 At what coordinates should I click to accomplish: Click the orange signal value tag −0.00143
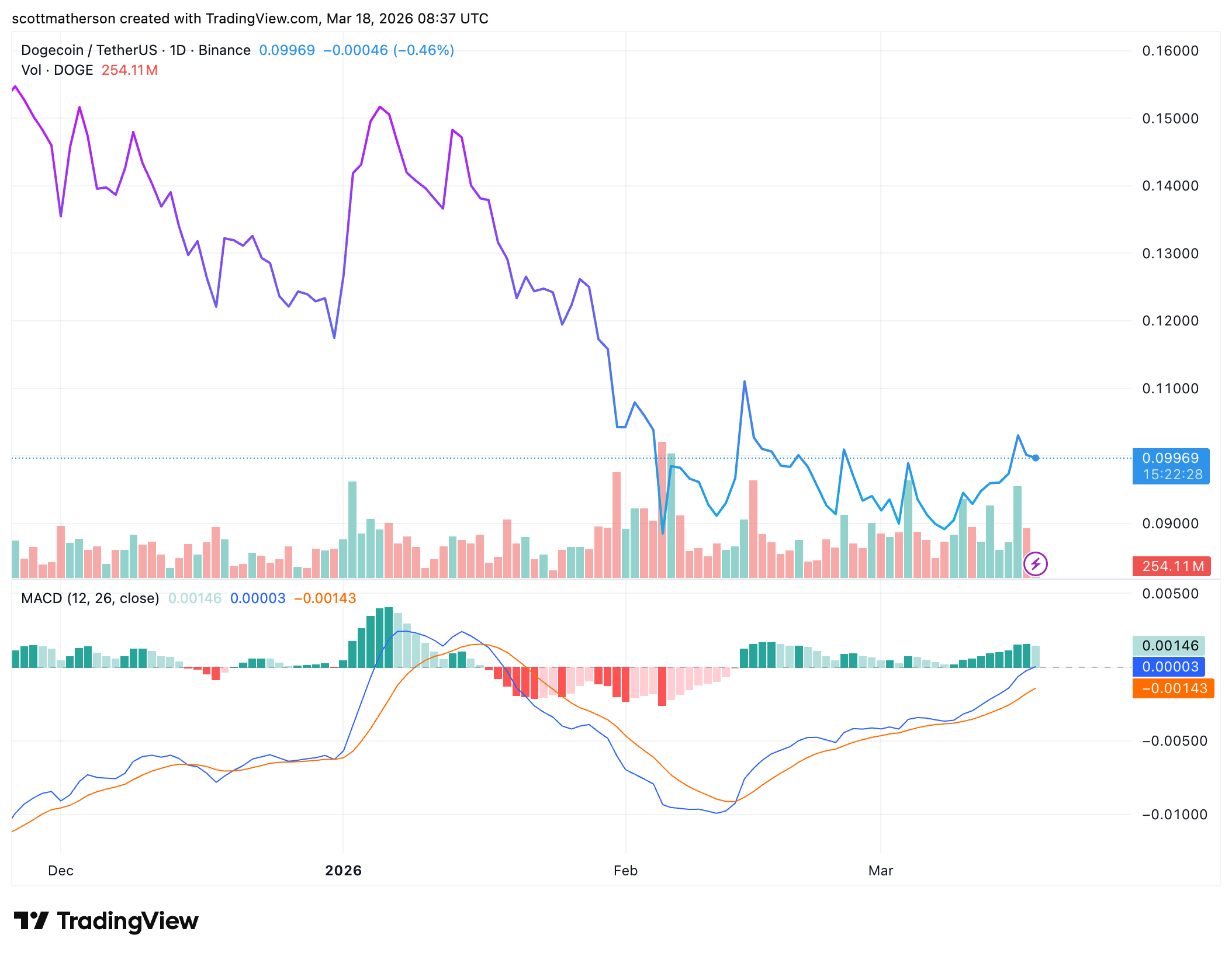tap(1173, 688)
